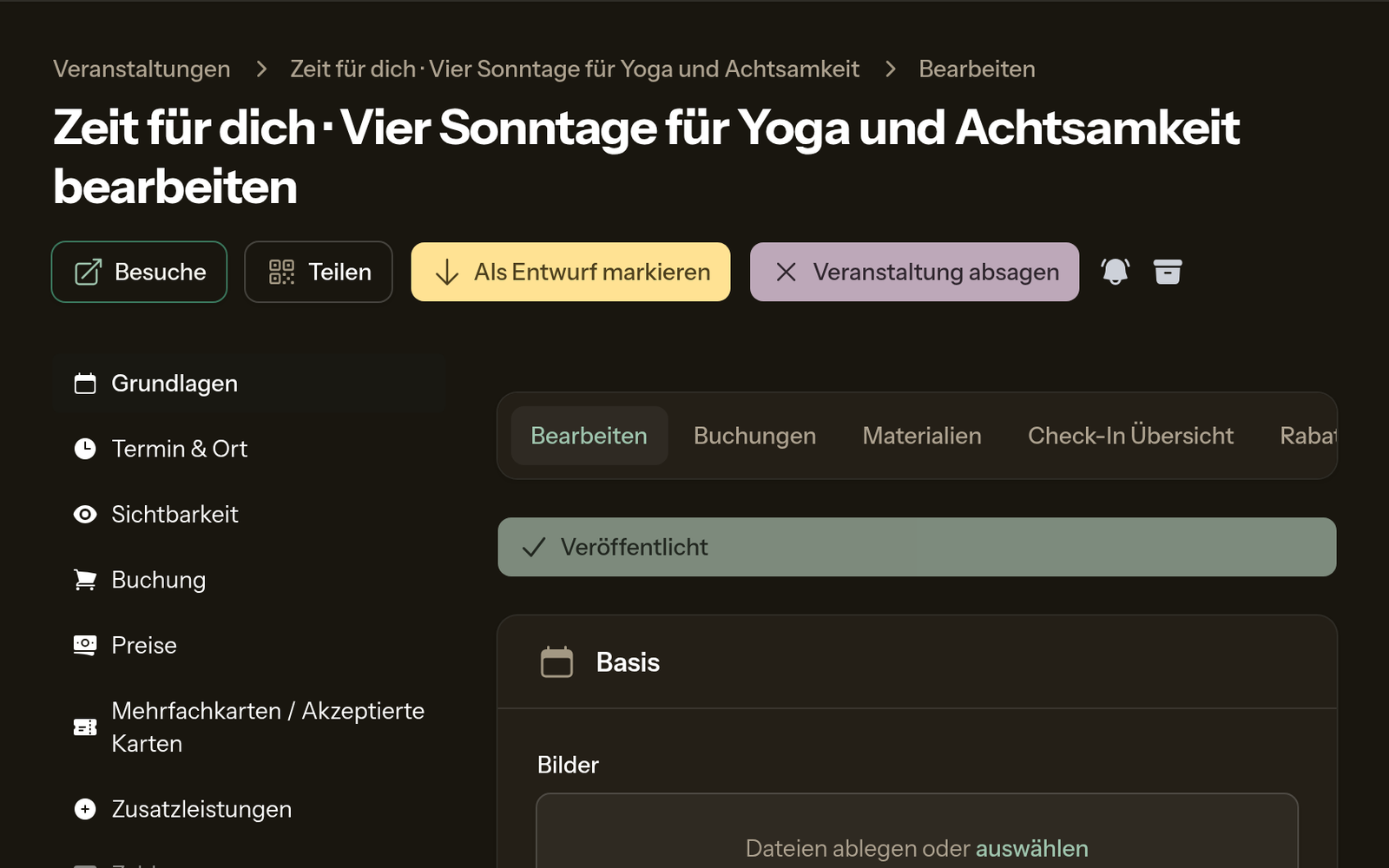Click the Teilen QR-code button

tap(319, 272)
